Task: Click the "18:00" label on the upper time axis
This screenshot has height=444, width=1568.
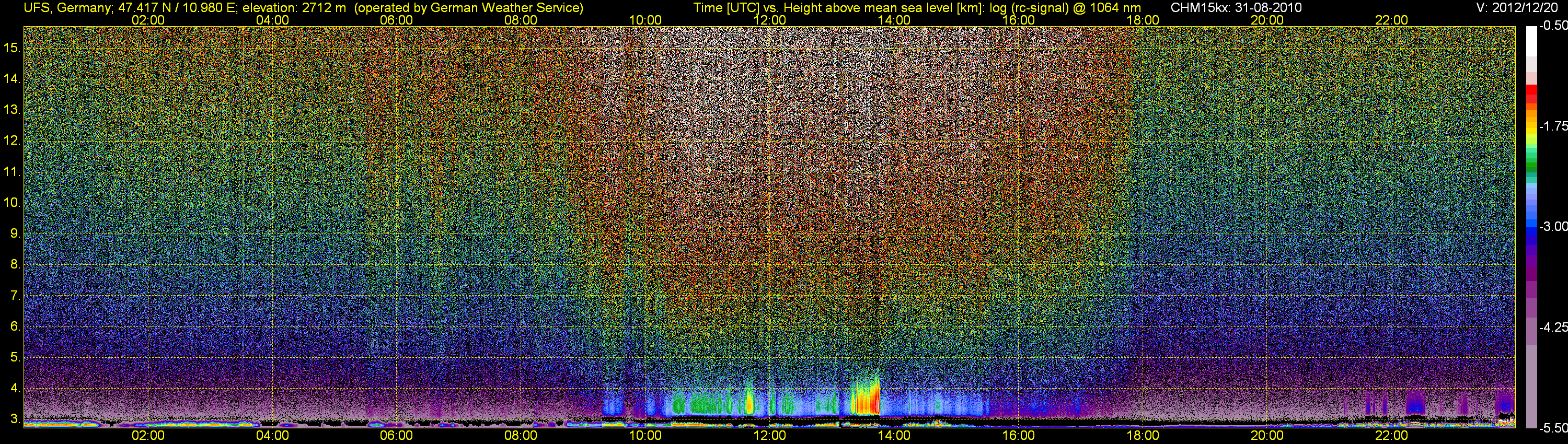Action: [x=1143, y=20]
